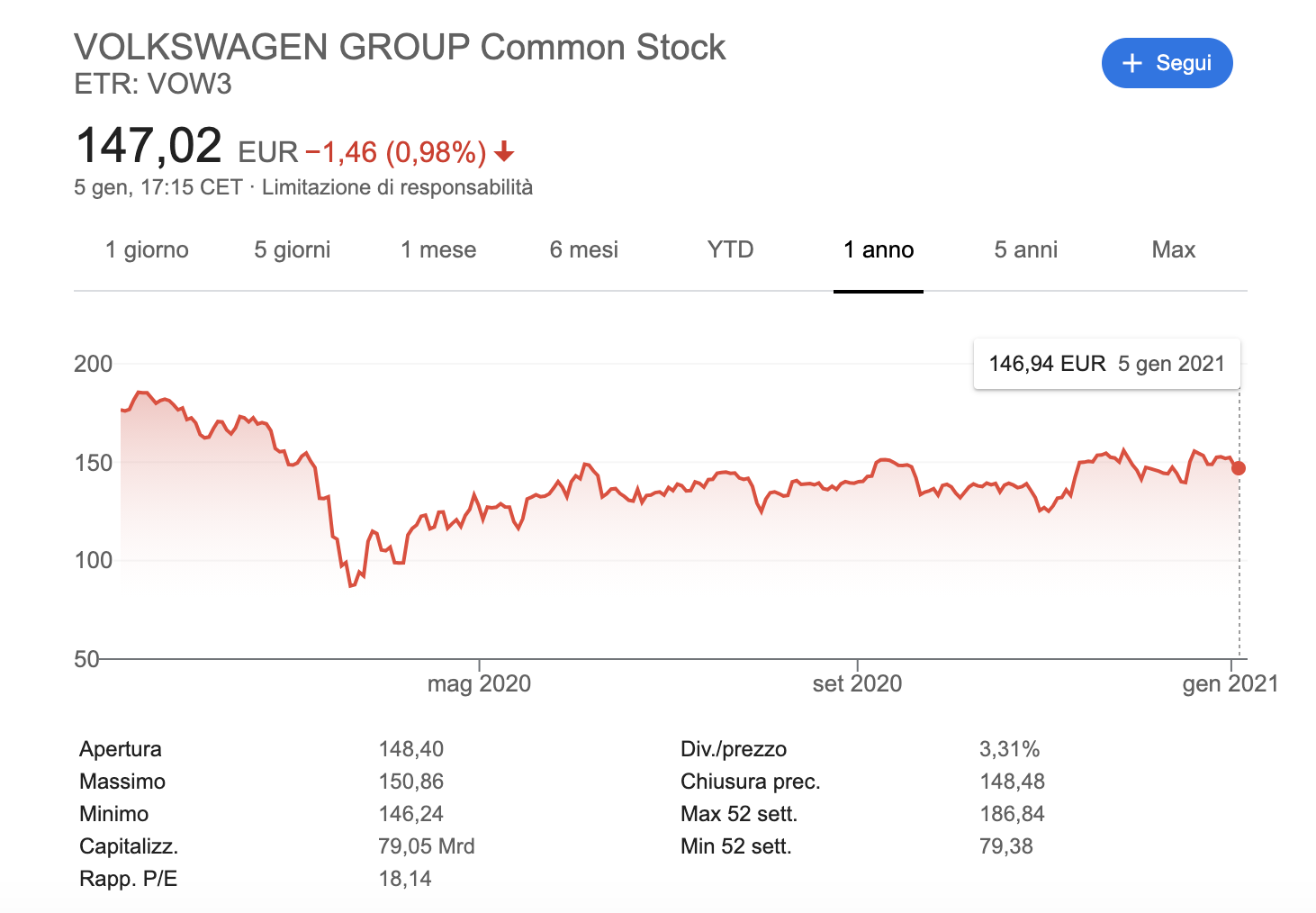Open the 6 mesi time range

tap(584, 249)
